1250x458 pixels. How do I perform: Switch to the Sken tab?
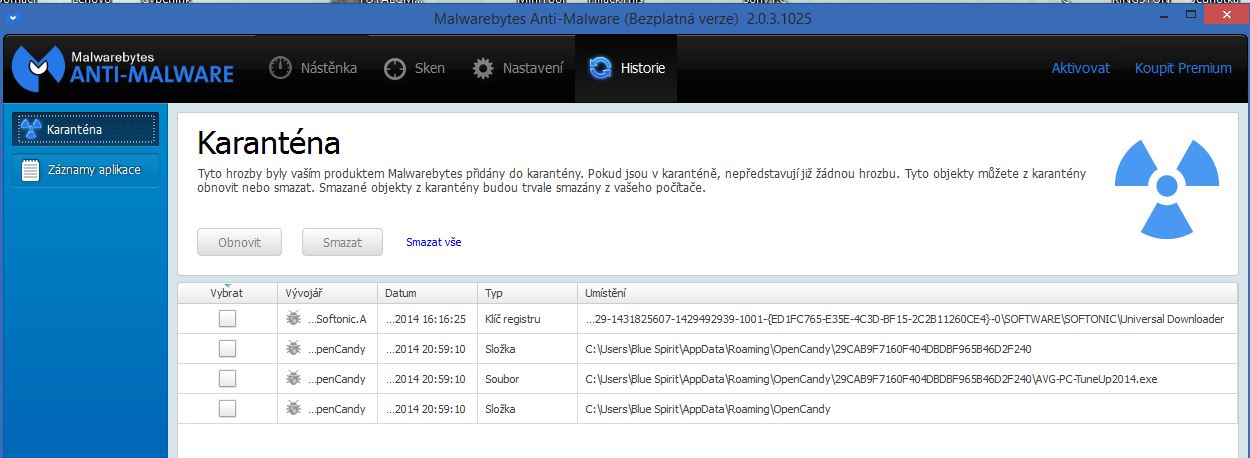[415, 68]
